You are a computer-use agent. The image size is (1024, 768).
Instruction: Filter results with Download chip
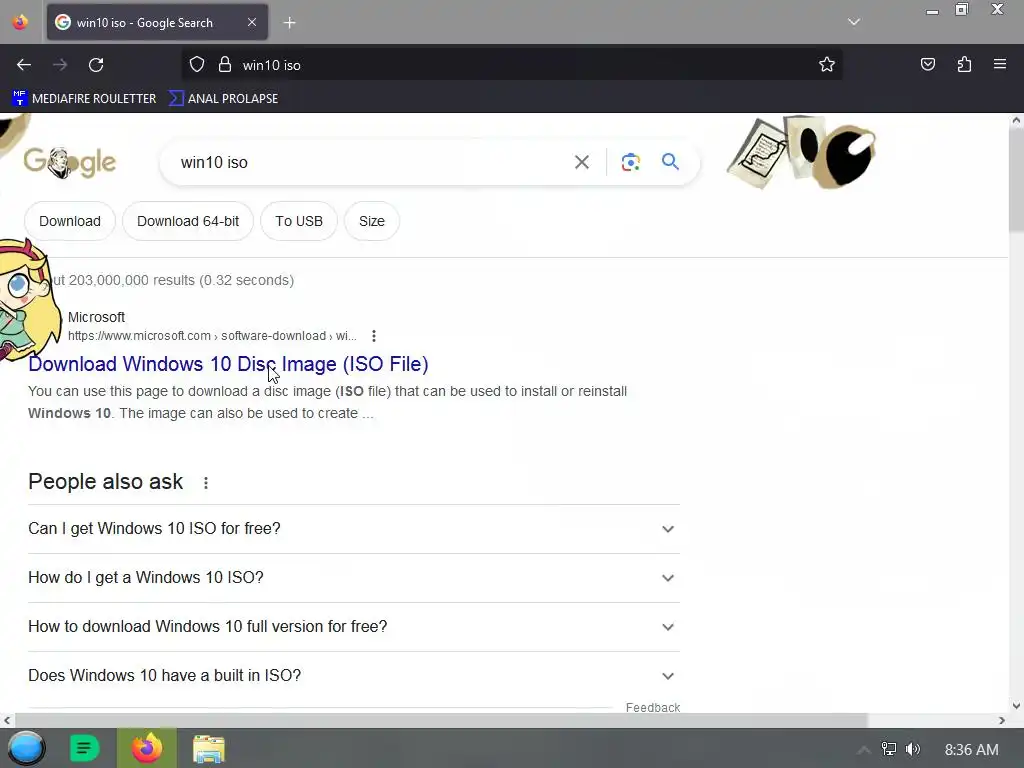click(70, 221)
